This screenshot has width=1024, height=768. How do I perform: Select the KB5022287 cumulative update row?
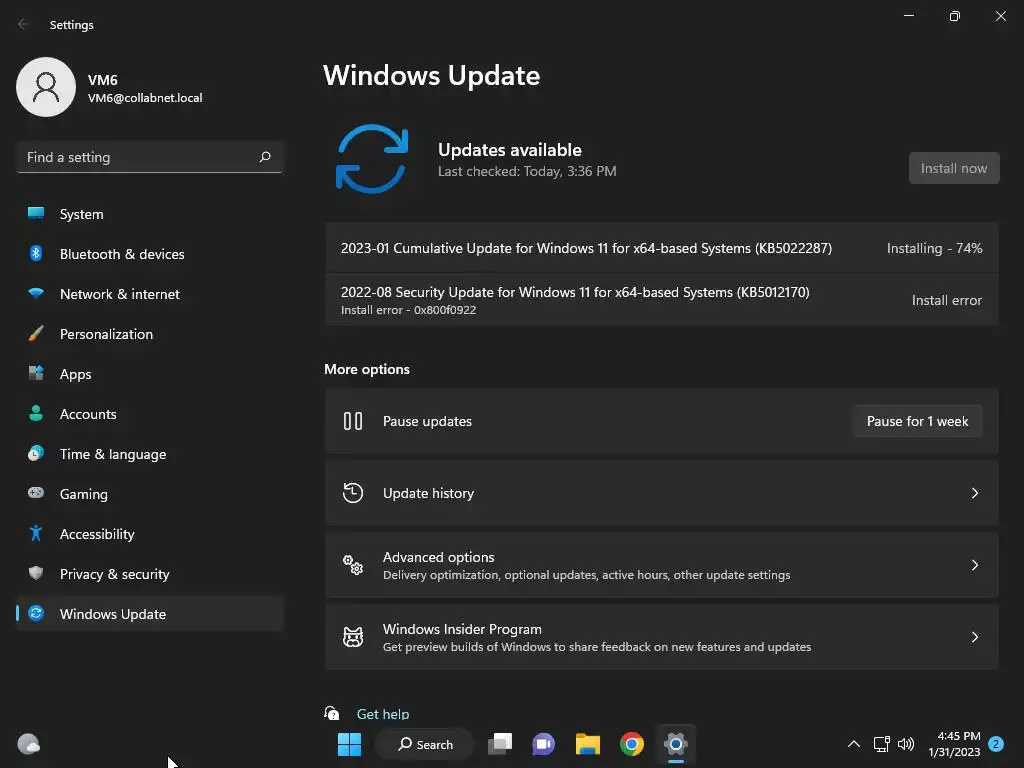click(662, 248)
